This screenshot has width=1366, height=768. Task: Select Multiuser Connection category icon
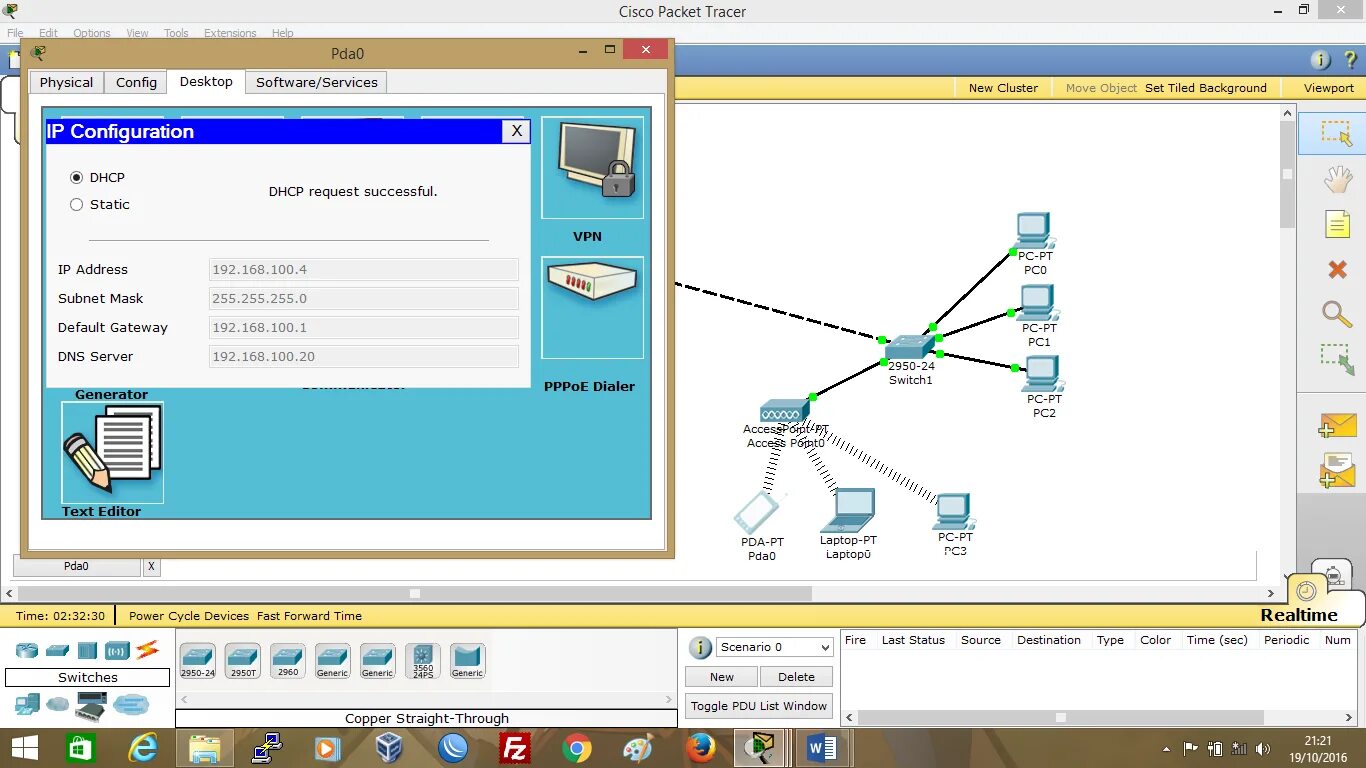131,705
